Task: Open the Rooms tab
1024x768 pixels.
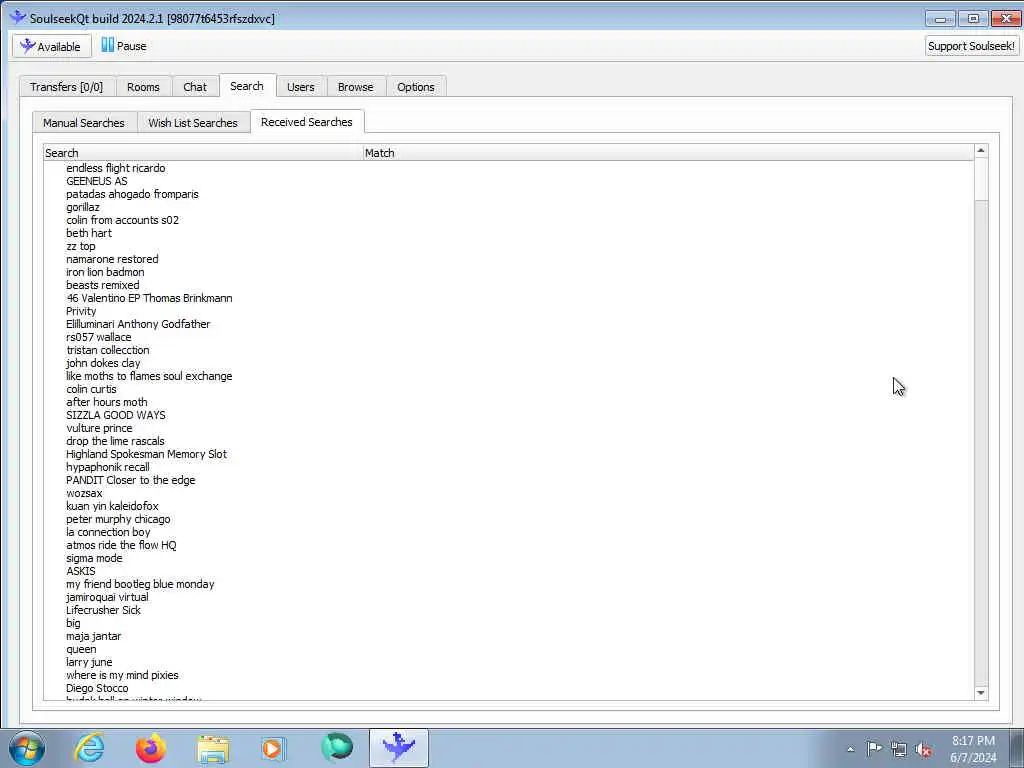Action: click(x=144, y=87)
